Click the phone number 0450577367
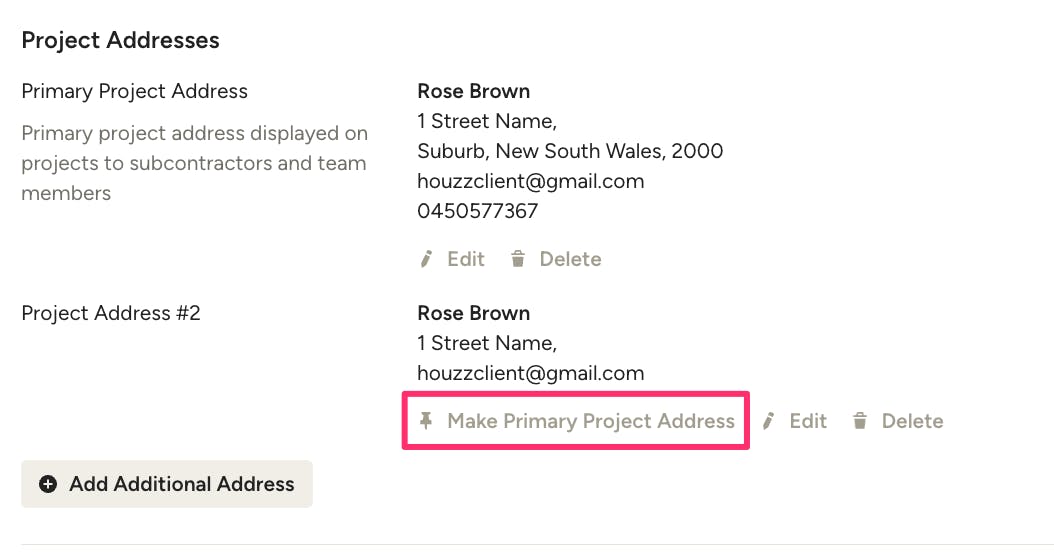1054x556 pixels. point(478,211)
